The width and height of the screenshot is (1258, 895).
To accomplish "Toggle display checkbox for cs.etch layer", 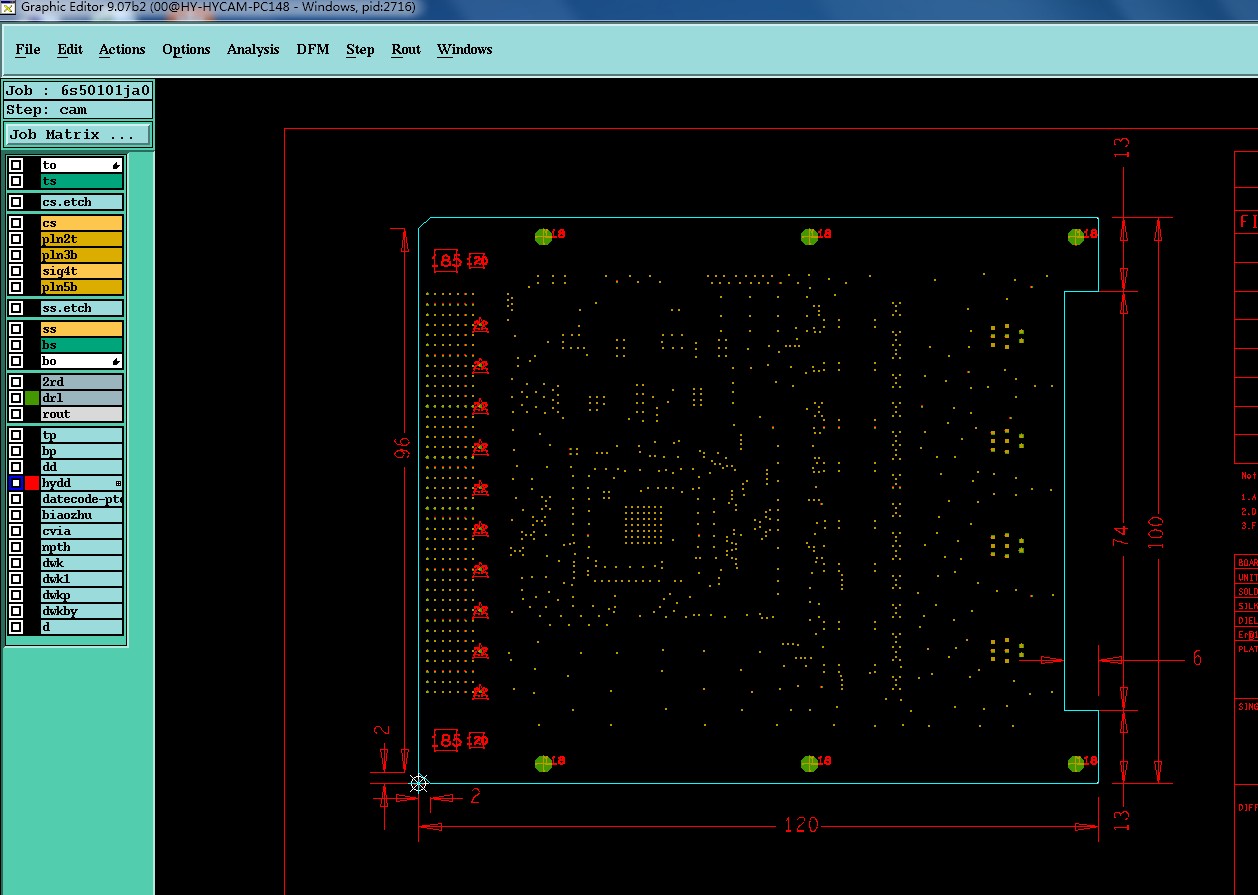I will tap(16, 202).
